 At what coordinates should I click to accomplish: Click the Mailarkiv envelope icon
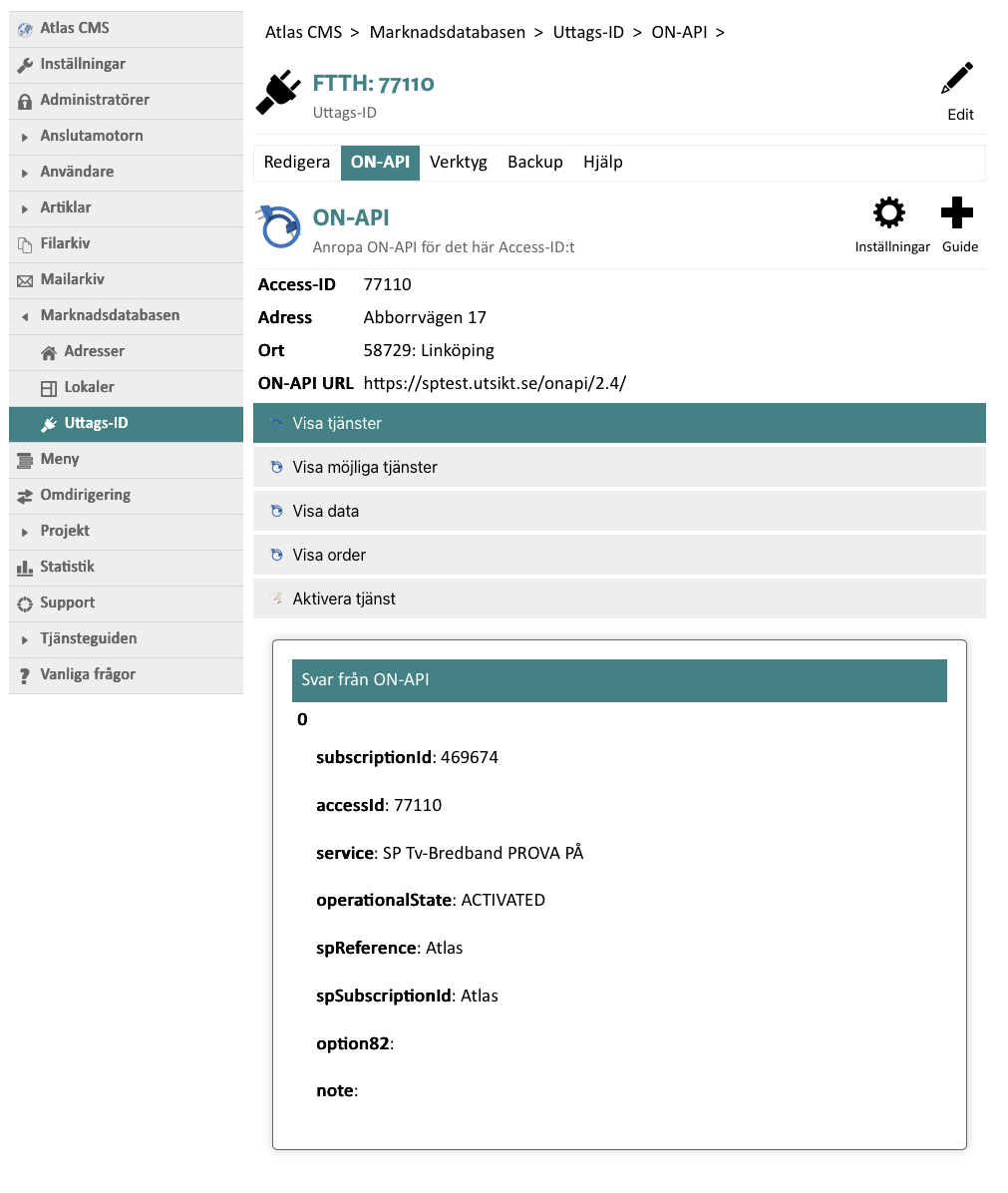[25, 280]
